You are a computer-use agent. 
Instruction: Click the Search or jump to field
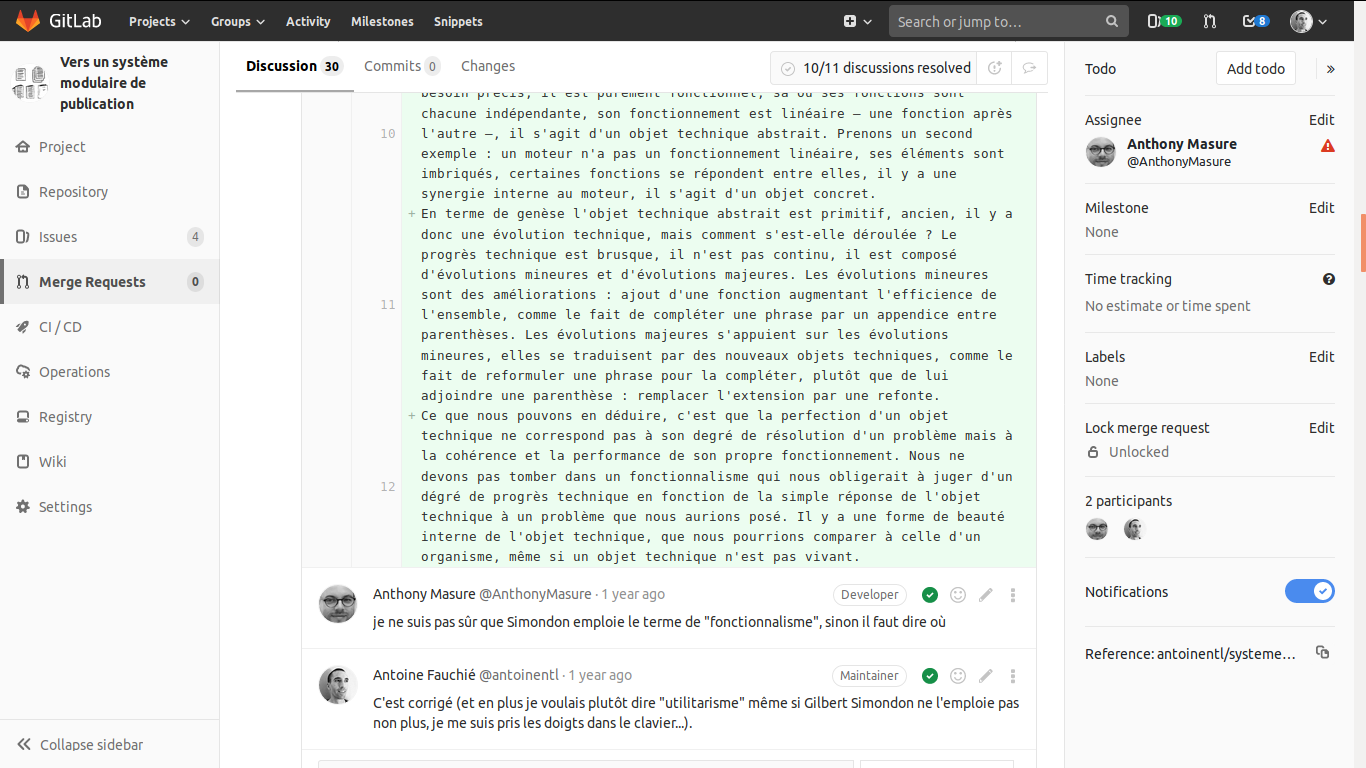[x=1000, y=21]
